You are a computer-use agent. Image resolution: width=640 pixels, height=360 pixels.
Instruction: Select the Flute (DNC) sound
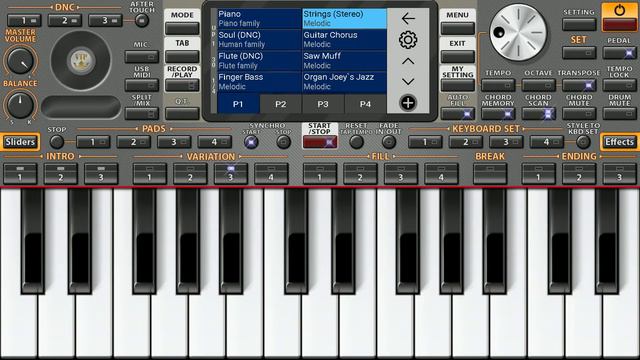pyautogui.click(x=259, y=61)
